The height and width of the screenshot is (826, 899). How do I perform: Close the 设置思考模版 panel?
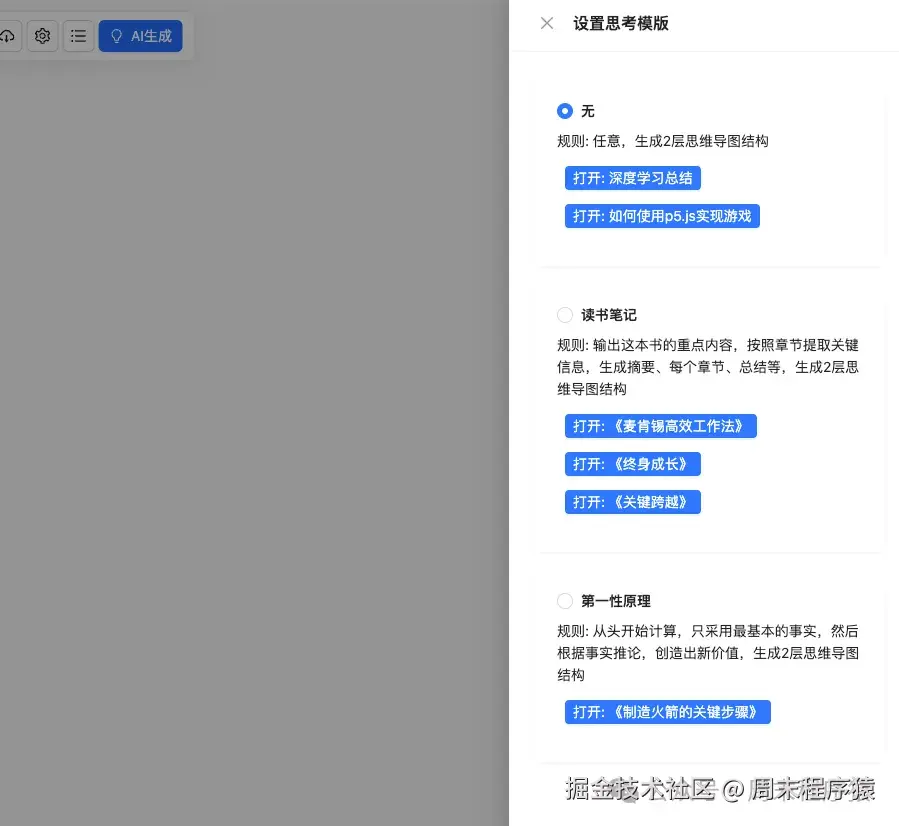(547, 23)
